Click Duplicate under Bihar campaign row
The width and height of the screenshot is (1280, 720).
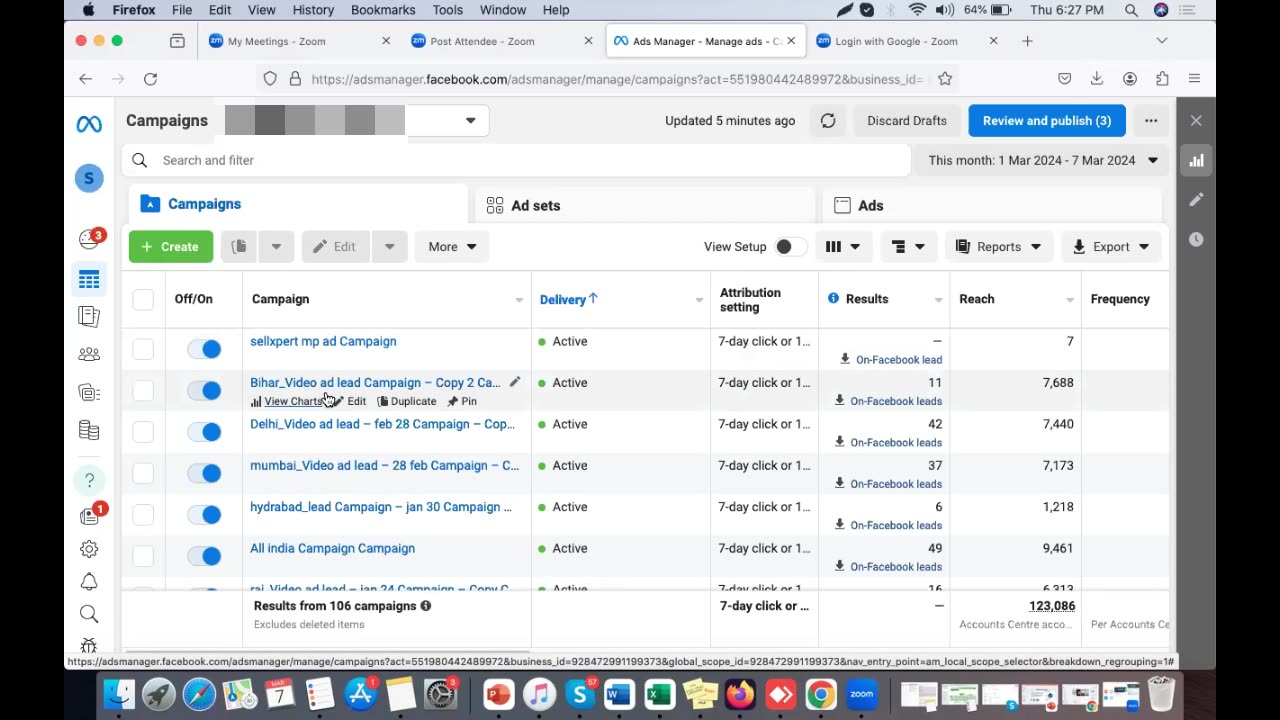coord(407,401)
